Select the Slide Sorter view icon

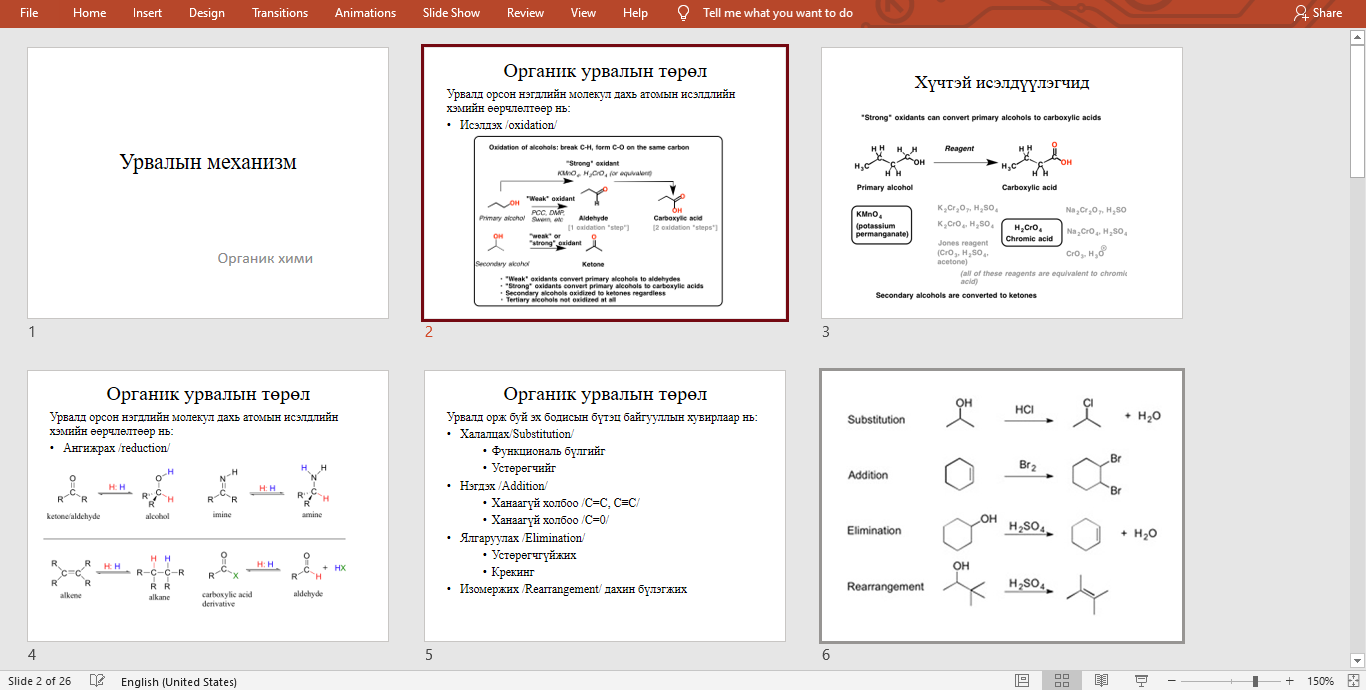click(x=1061, y=681)
